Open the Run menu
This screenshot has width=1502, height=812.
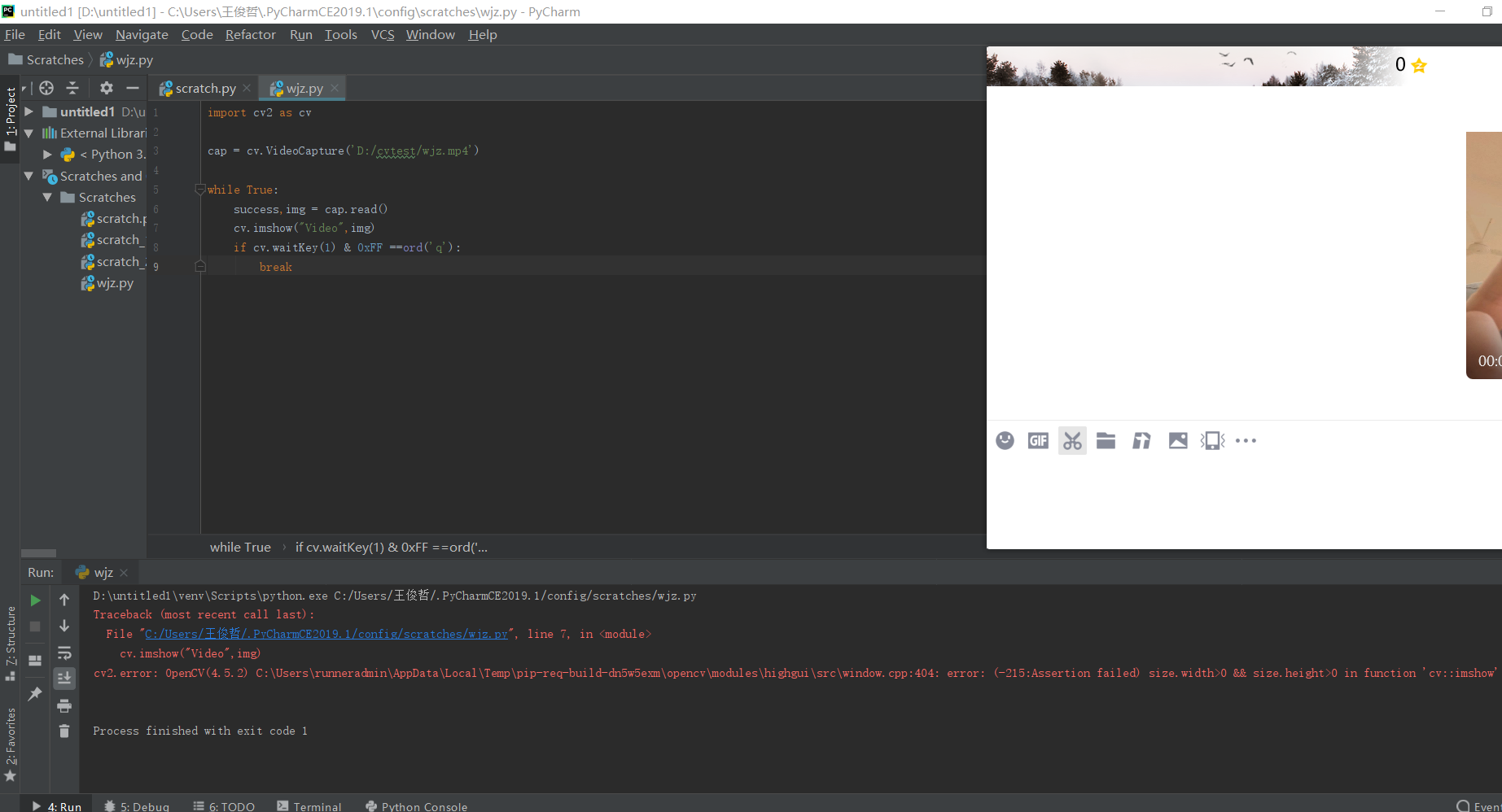[x=301, y=34]
